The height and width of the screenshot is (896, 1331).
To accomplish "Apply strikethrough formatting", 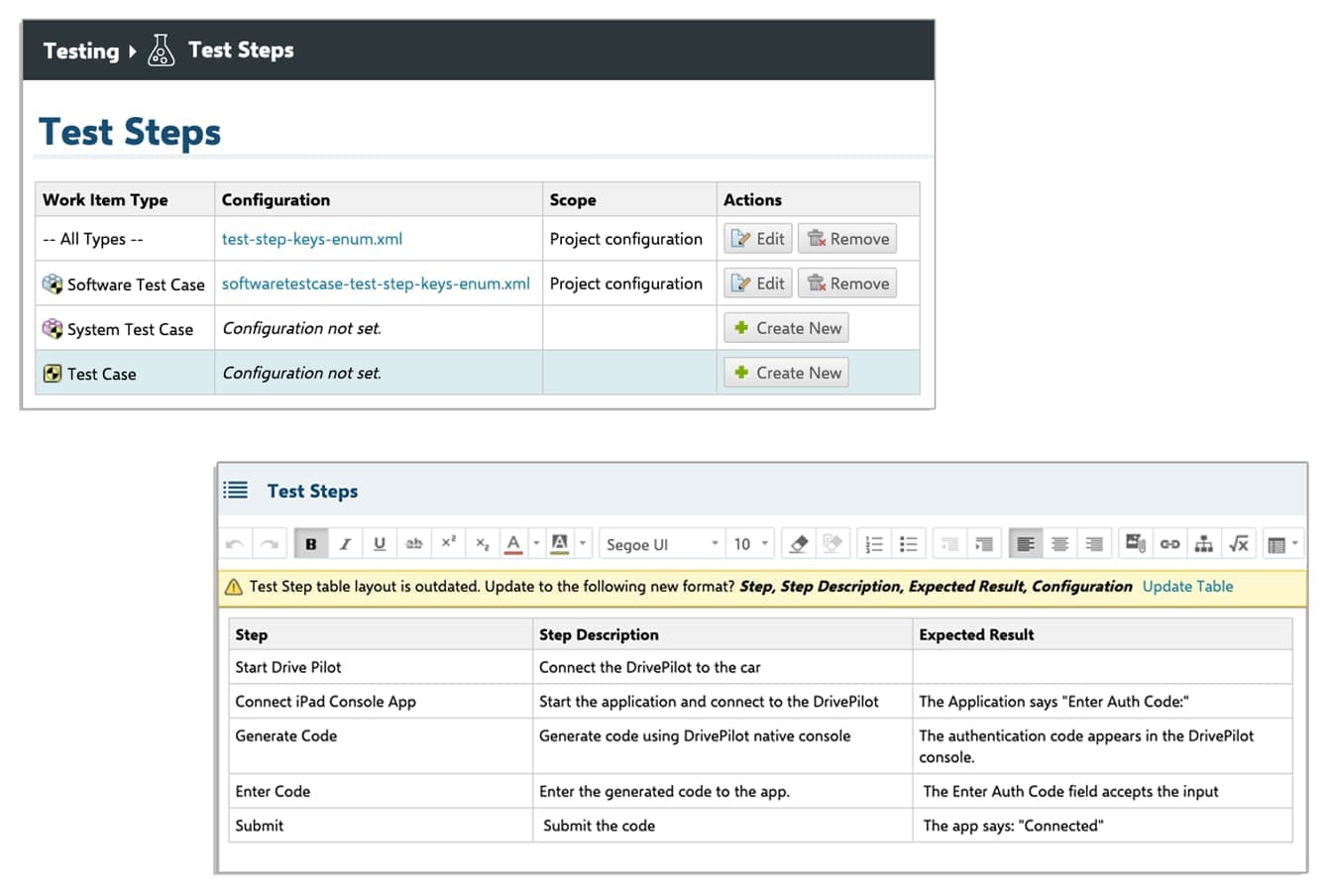I will [414, 544].
